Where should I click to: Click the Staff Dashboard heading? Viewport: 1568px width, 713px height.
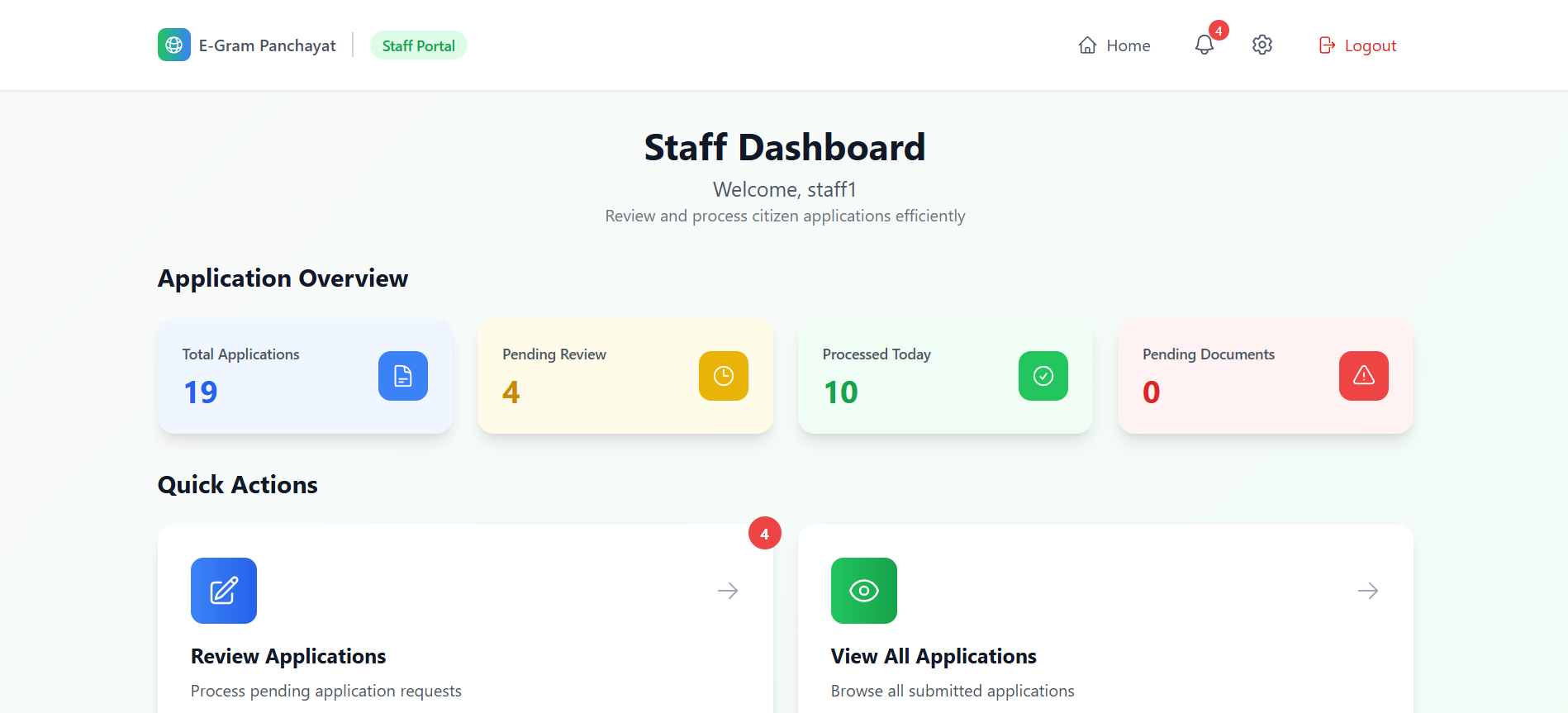point(785,147)
